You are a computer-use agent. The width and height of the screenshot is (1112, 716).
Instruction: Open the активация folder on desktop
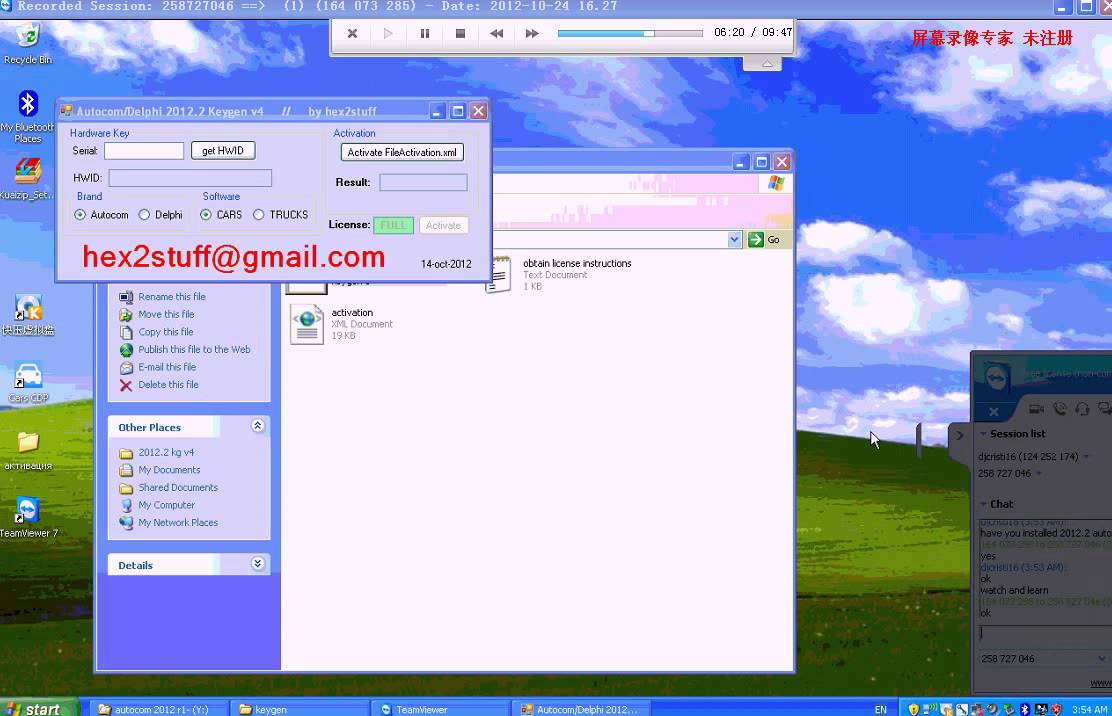click(x=28, y=449)
